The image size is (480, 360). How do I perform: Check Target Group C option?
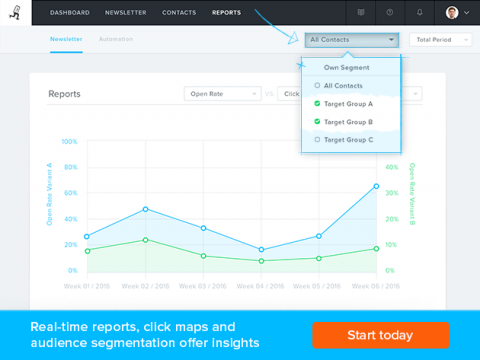pos(317,140)
